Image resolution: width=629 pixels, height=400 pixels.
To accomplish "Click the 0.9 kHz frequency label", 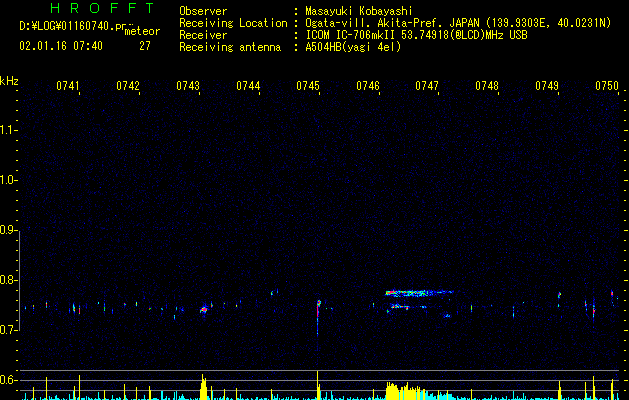I will pyautogui.click(x=8, y=230).
